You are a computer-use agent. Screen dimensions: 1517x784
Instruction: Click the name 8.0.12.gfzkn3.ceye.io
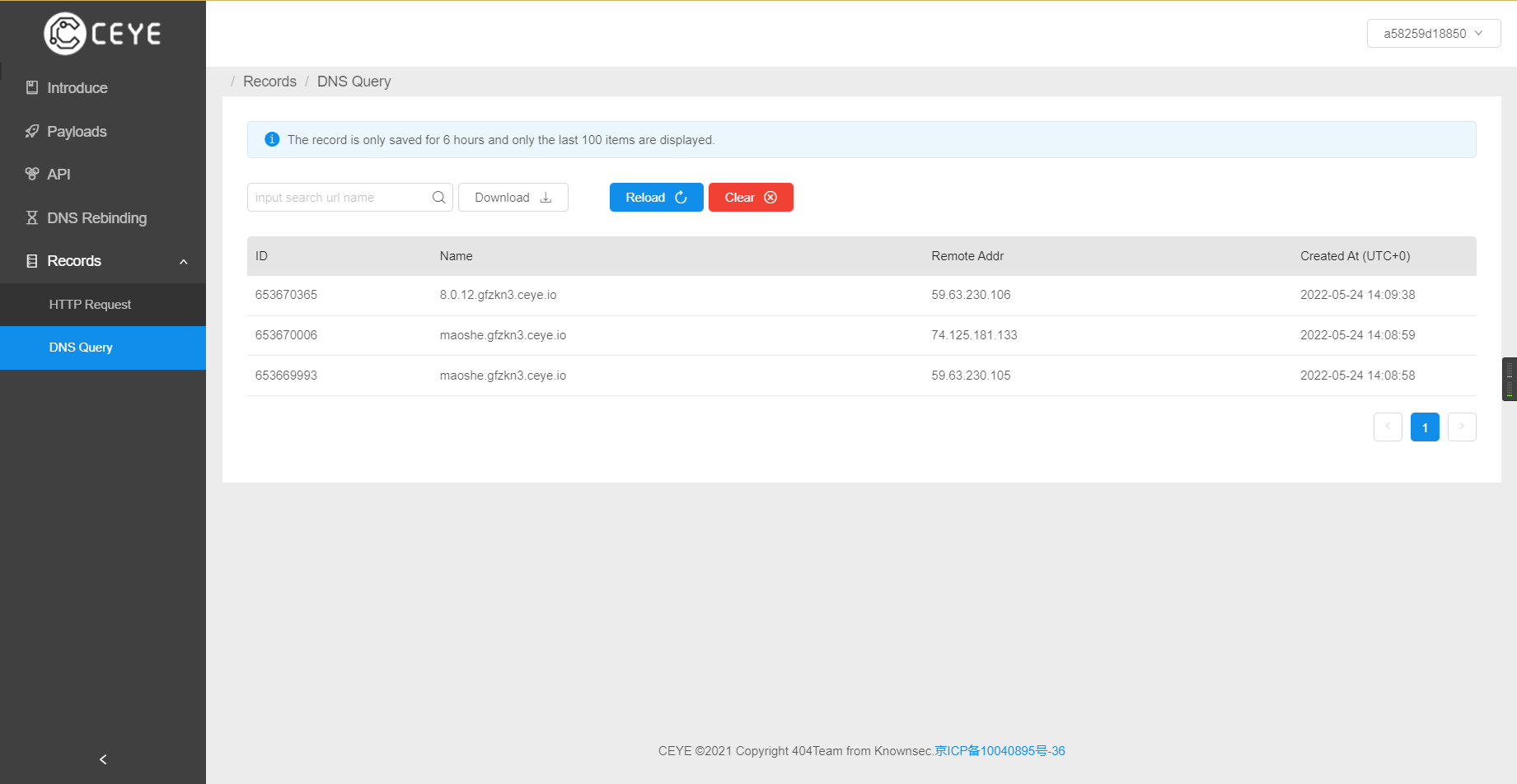pyautogui.click(x=499, y=295)
